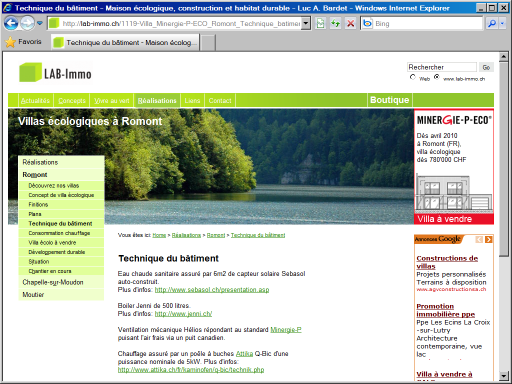Click the search magnifier icon

[492, 24]
